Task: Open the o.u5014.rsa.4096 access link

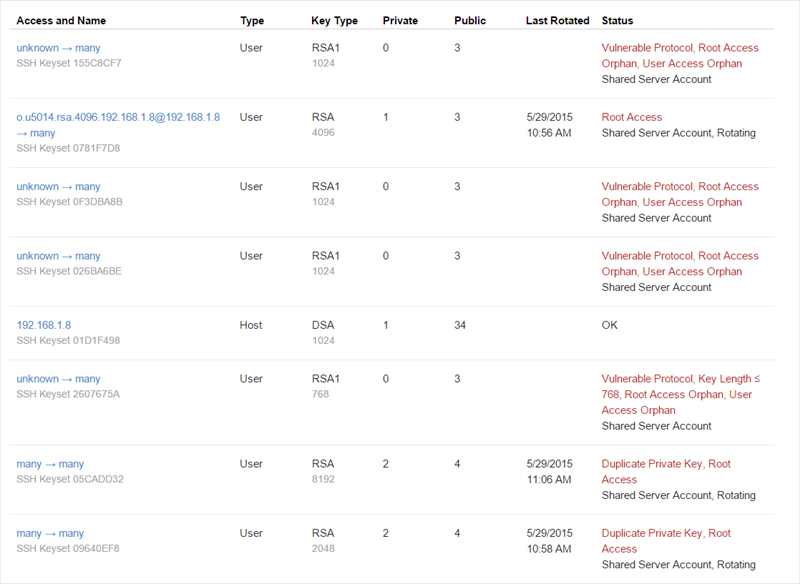Action: click(118, 117)
